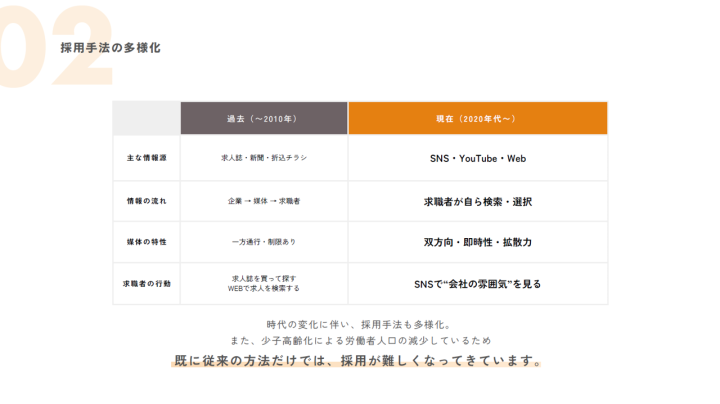Select the cell SNSで“会社の雰囲気”を見る
The width and height of the screenshot is (720, 404).
pyautogui.click(x=478, y=284)
